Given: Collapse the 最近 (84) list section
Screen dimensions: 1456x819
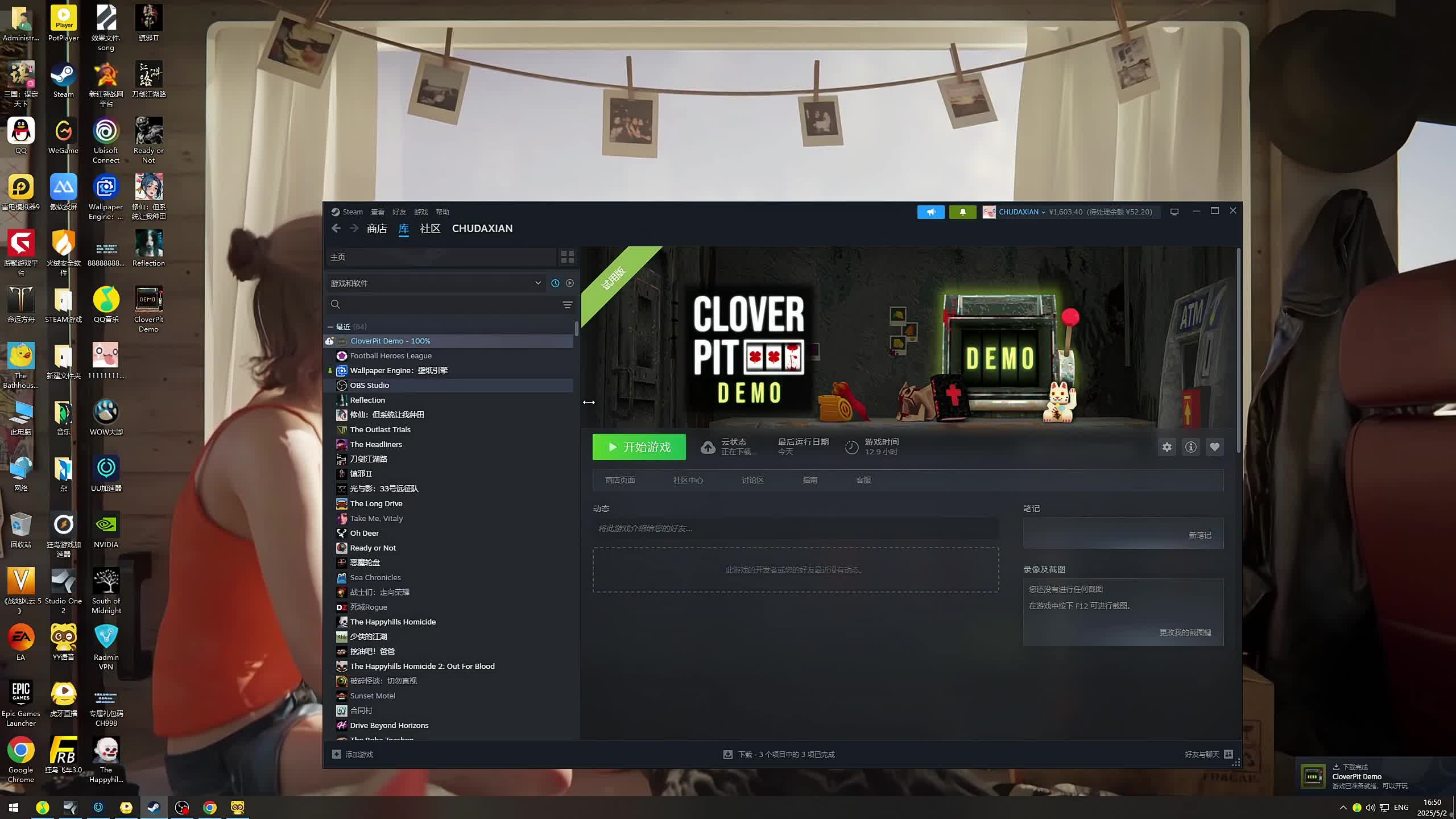Looking at the screenshot, I should click(330, 326).
